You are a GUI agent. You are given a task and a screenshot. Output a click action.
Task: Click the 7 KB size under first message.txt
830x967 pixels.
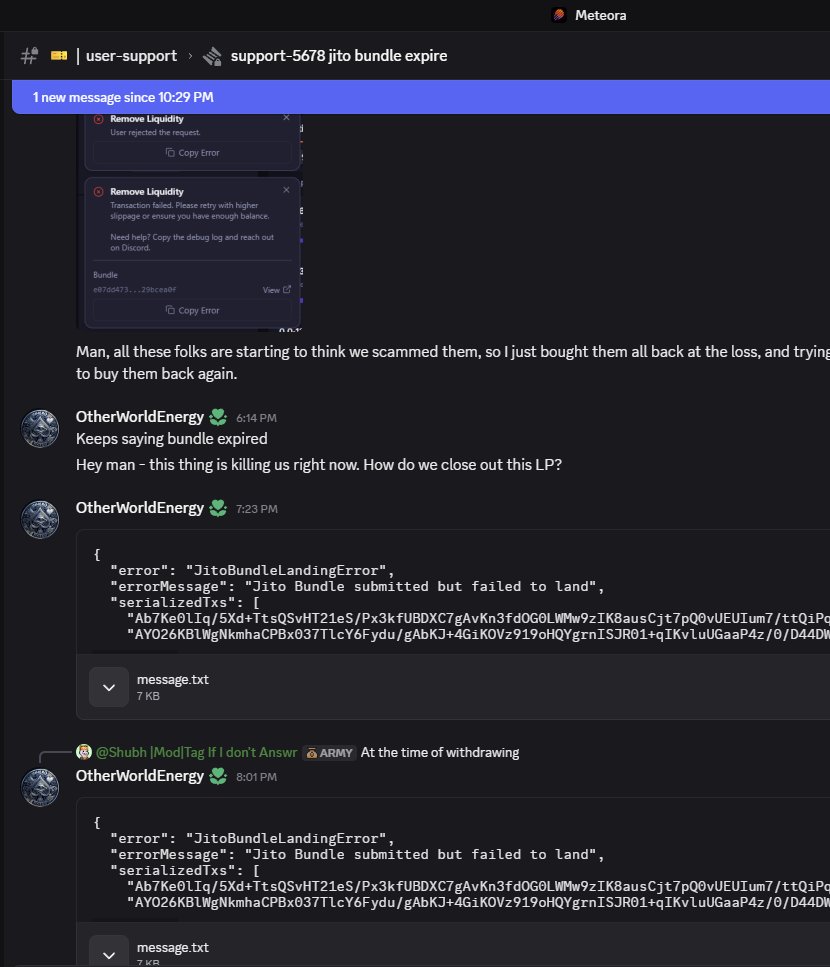148,696
